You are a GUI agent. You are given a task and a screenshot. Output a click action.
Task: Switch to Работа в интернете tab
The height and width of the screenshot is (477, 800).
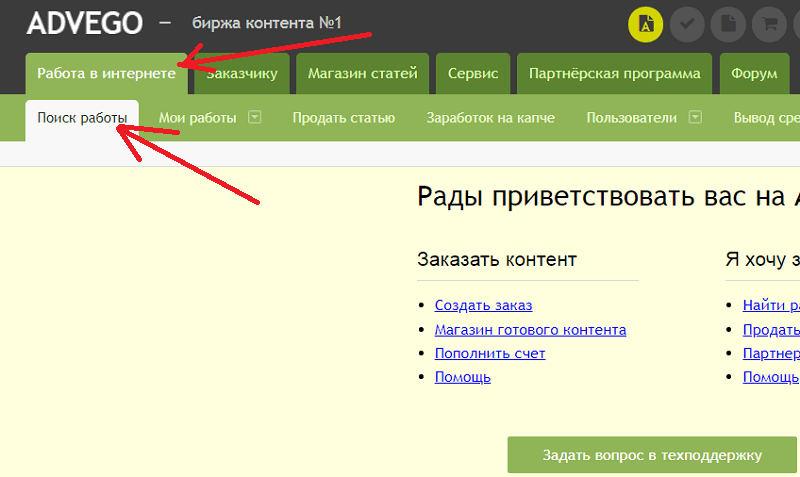(107, 73)
